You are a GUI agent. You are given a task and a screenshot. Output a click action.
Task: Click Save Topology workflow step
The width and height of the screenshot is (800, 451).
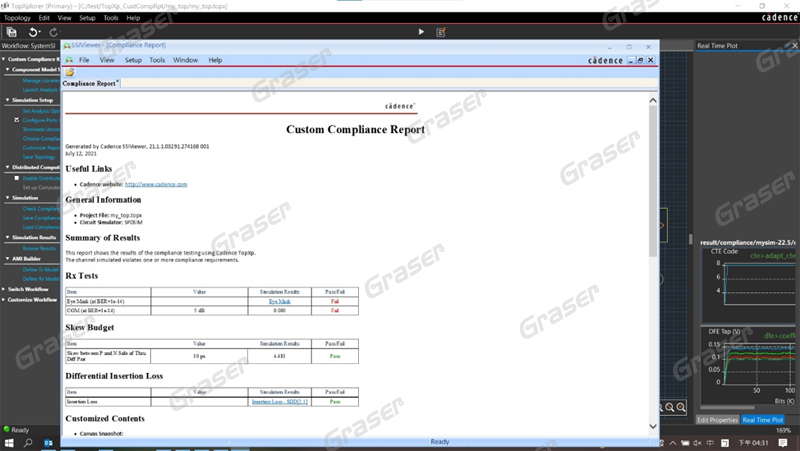(39, 157)
